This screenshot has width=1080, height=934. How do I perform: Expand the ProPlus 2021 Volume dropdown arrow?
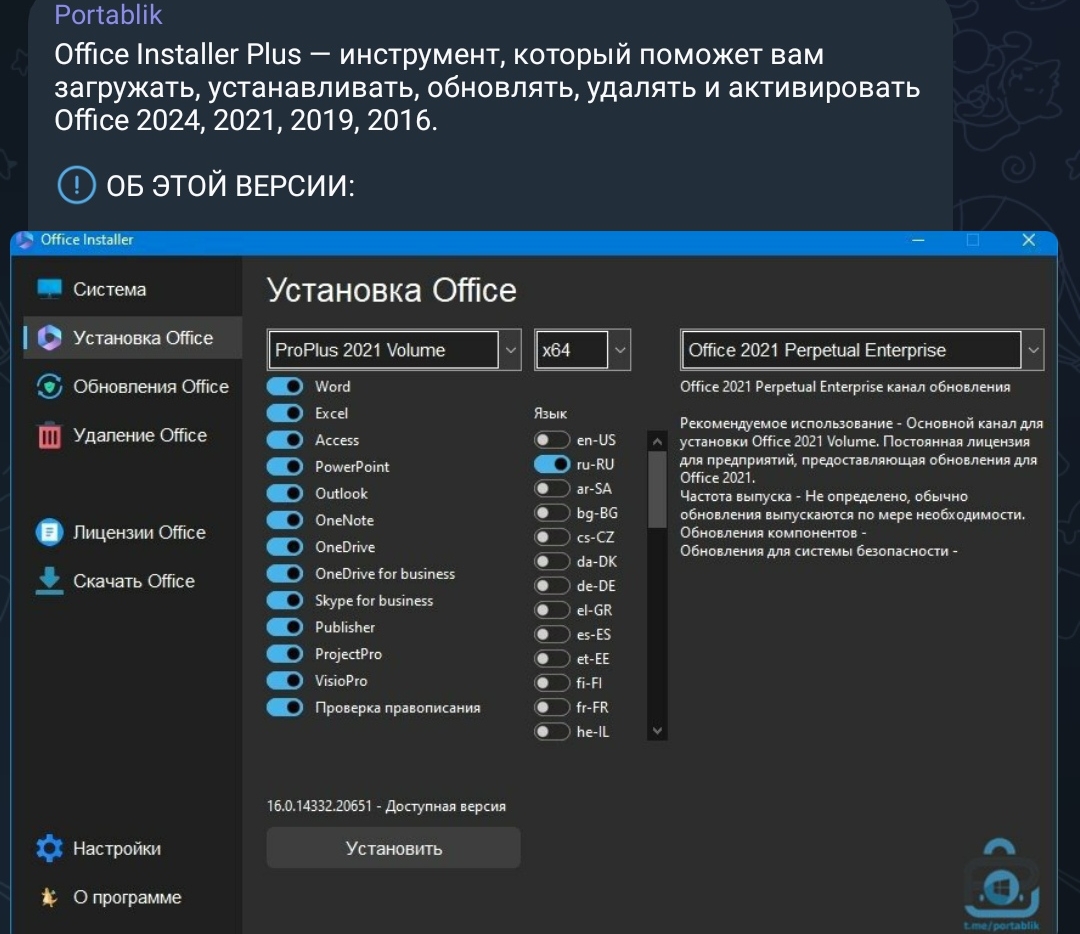[x=510, y=350]
